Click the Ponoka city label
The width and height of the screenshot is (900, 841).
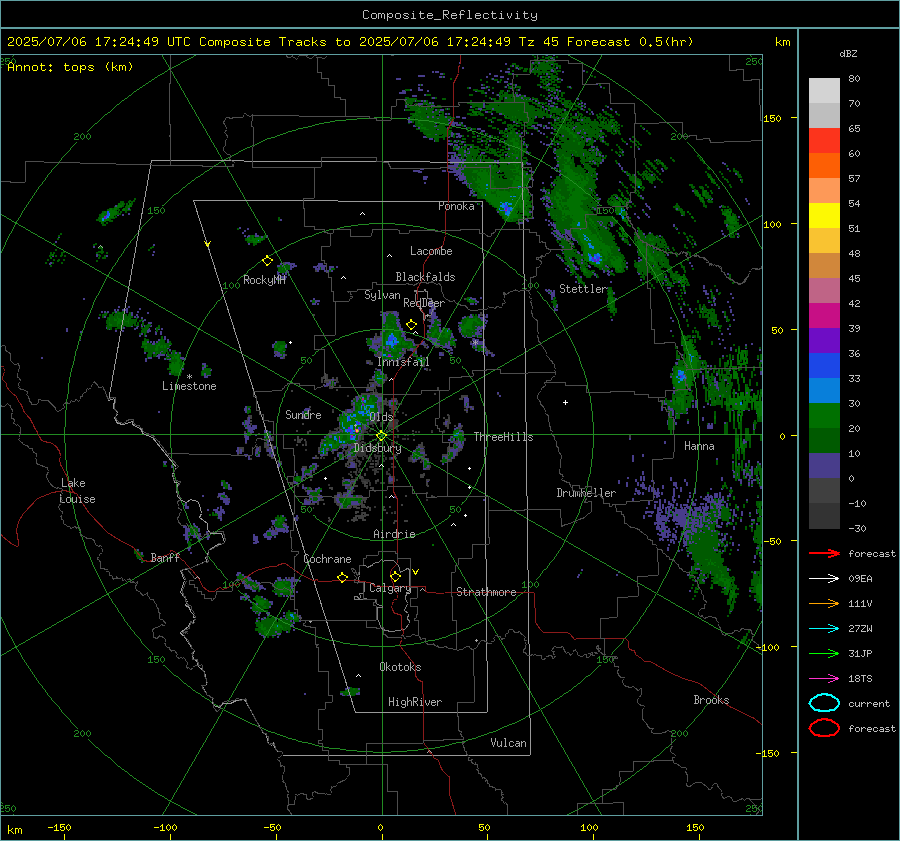click(456, 206)
